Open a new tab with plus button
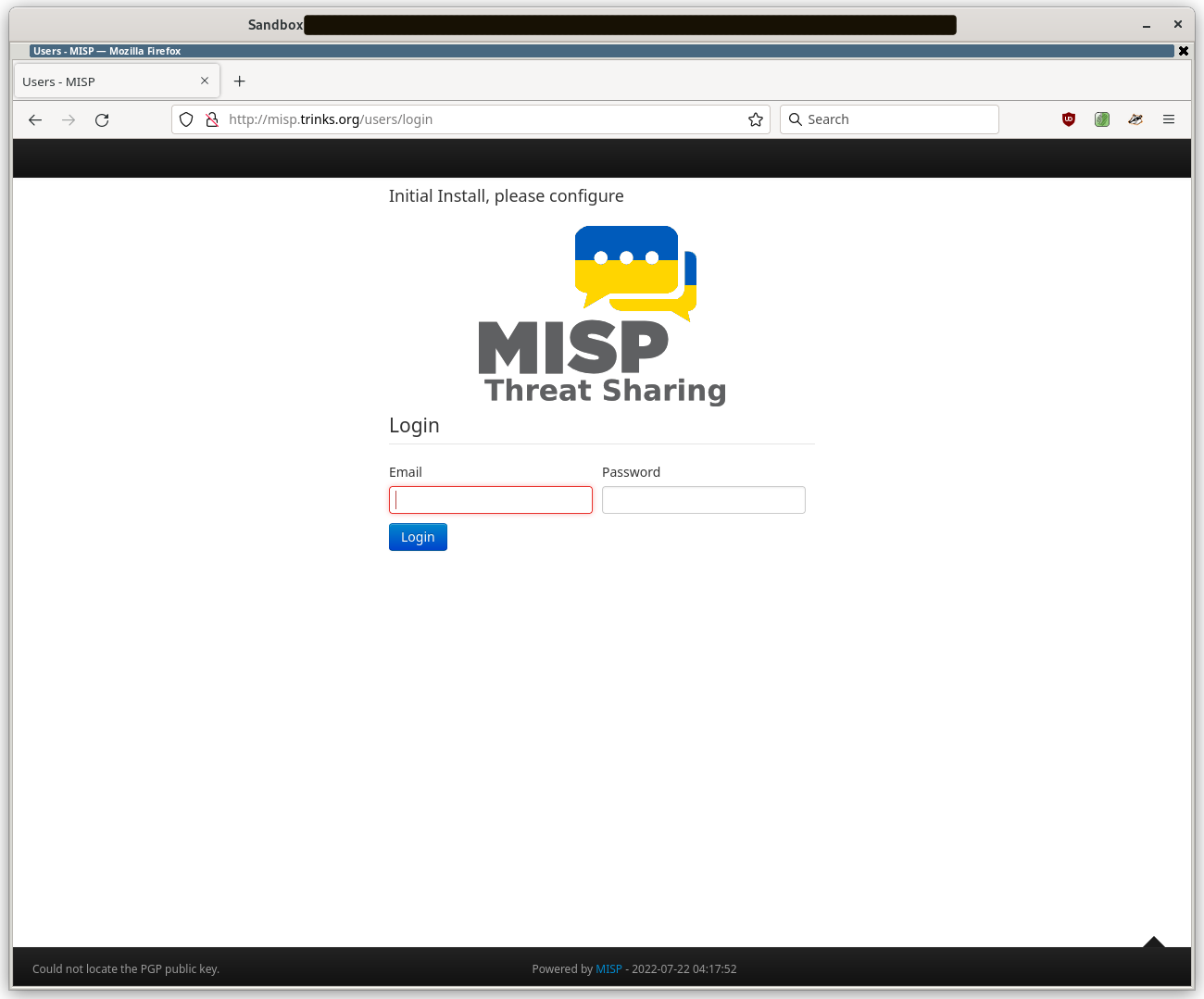Image resolution: width=1204 pixels, height=999 pixels. click(x=240, y=81)
